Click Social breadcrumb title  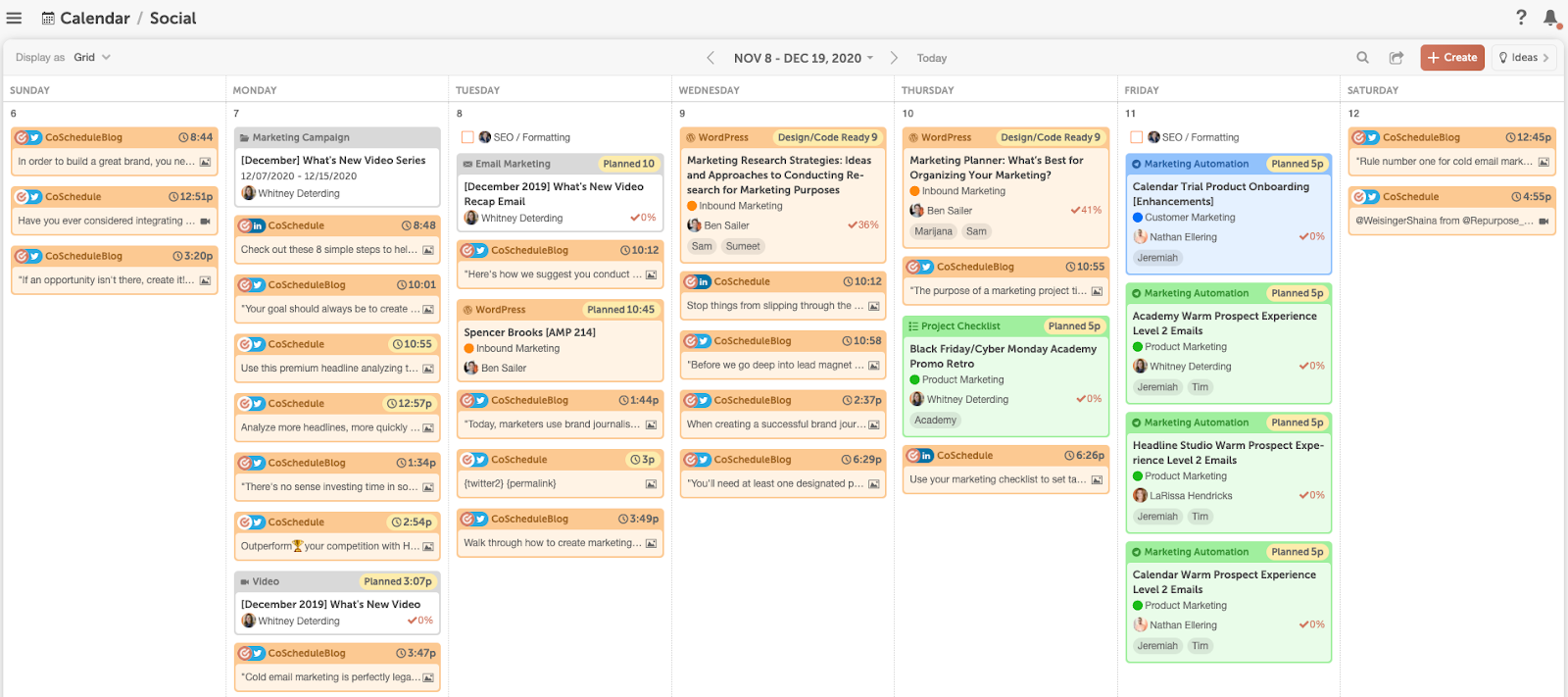click(x=172, y=18)
